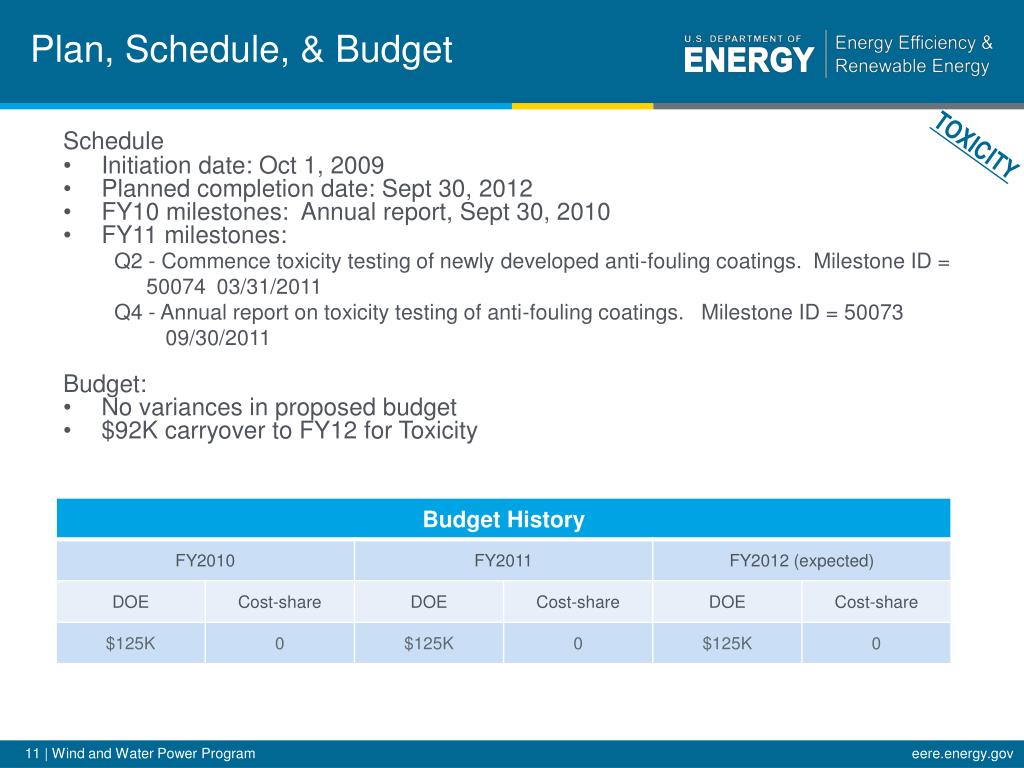Viewport: 1024px width, 768px height.
Task: Click the 11 | Wind and Water Power Program footer
Action: 140,754
